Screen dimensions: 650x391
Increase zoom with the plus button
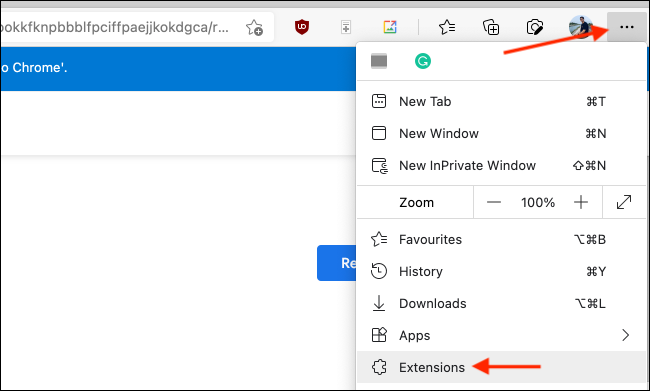tap(581, 202)
